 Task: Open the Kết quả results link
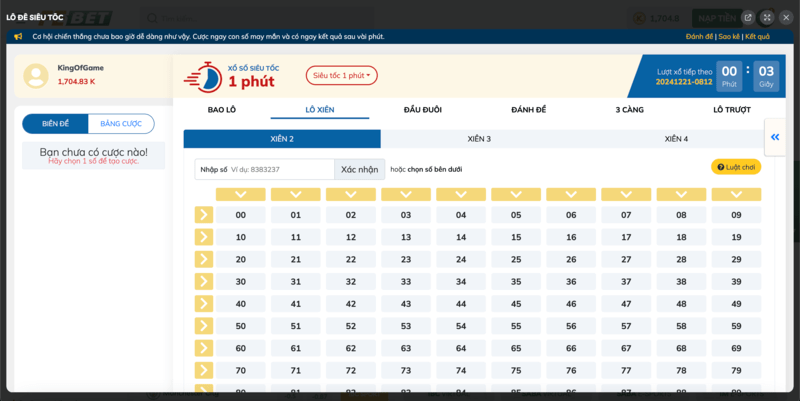757,37
